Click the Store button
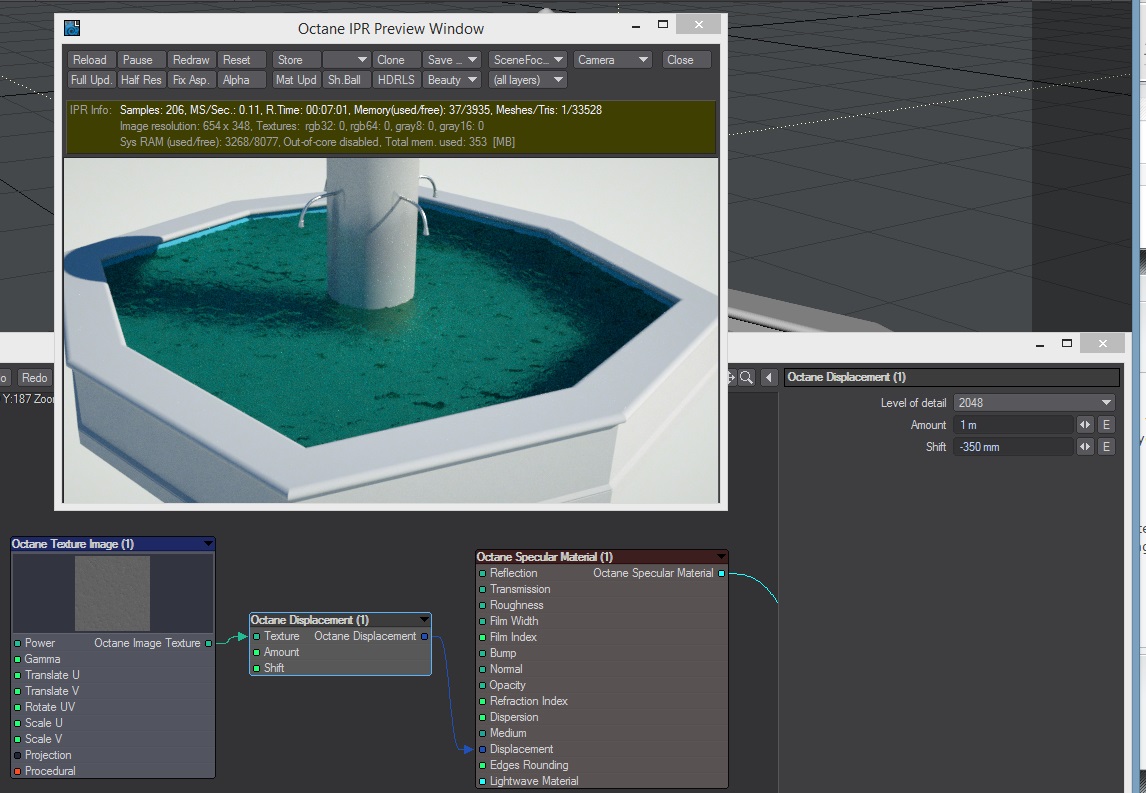This screenshot has height=793, width=1146. (296, 60)
